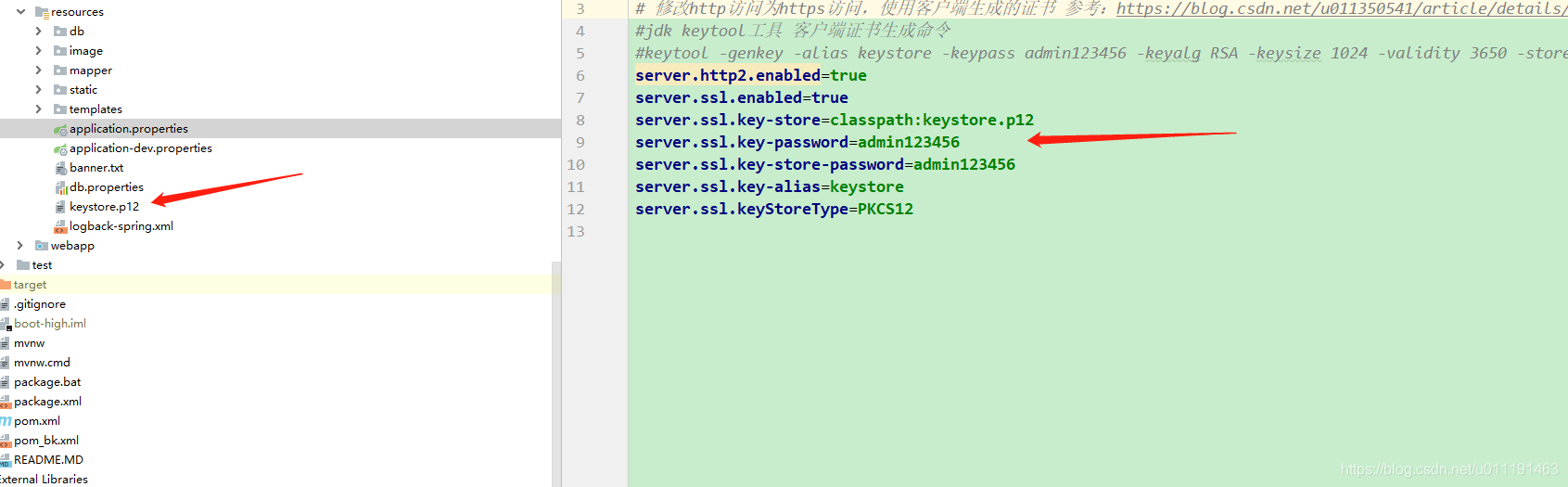This screenshot has height=487, width=1568.
Task: Select README.MD in the tree
Action: point(48,460)
